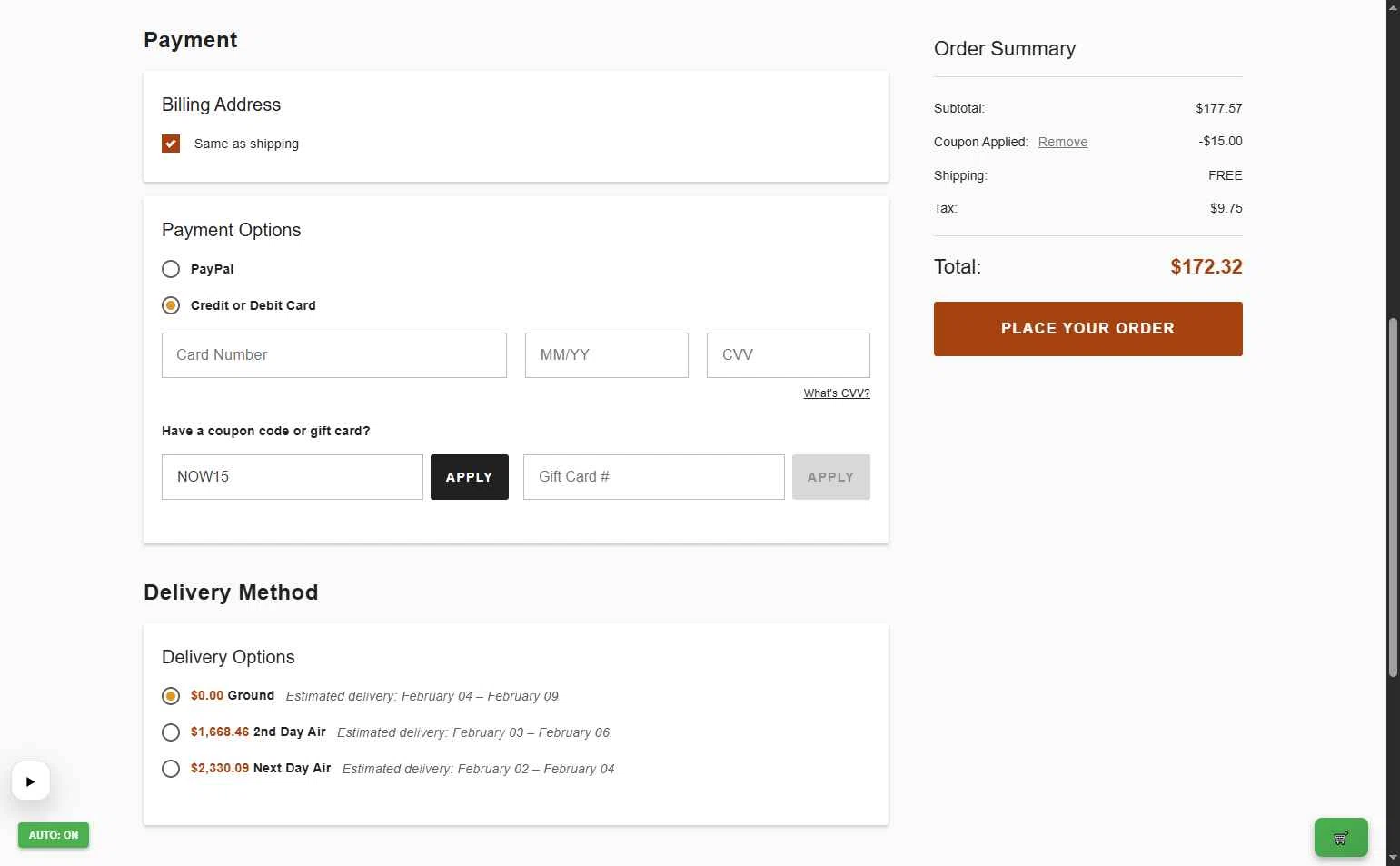This screenshot has width=1400, height=866.
Task: Click the $2,330.09 Next Day Air price
Action: click(220, 768)
